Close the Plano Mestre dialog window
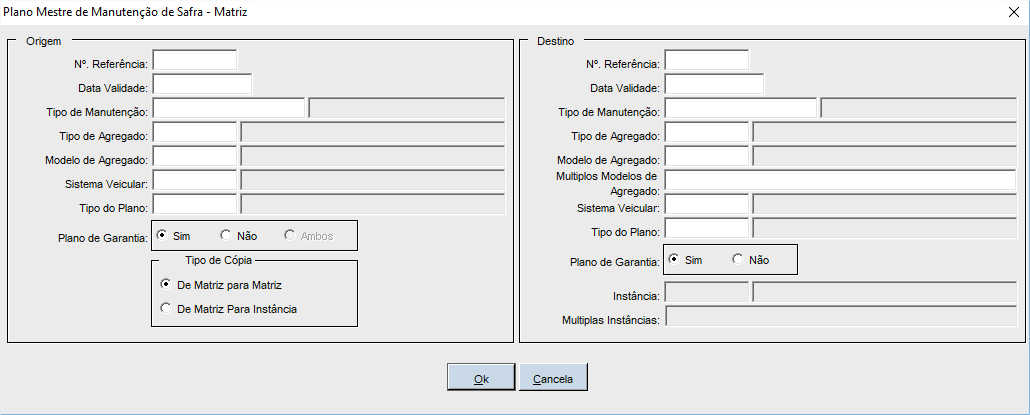This screenshot has height=415, width=1030. (x=1013, y=12)
